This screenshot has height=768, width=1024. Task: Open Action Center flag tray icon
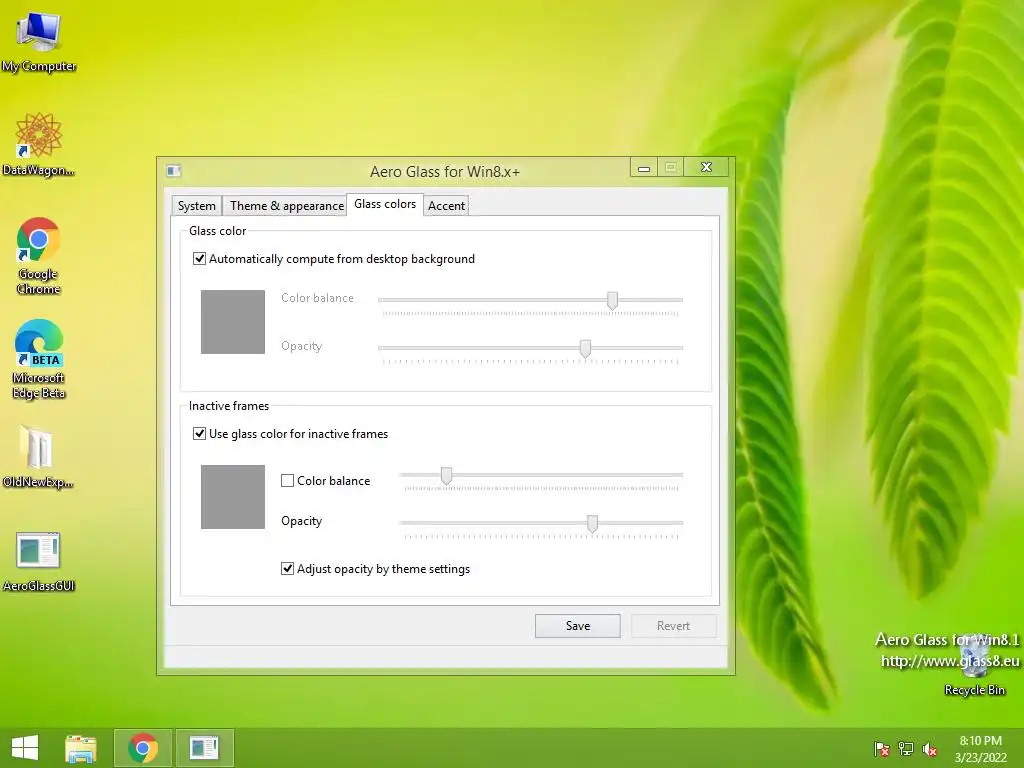coord(882,749)
